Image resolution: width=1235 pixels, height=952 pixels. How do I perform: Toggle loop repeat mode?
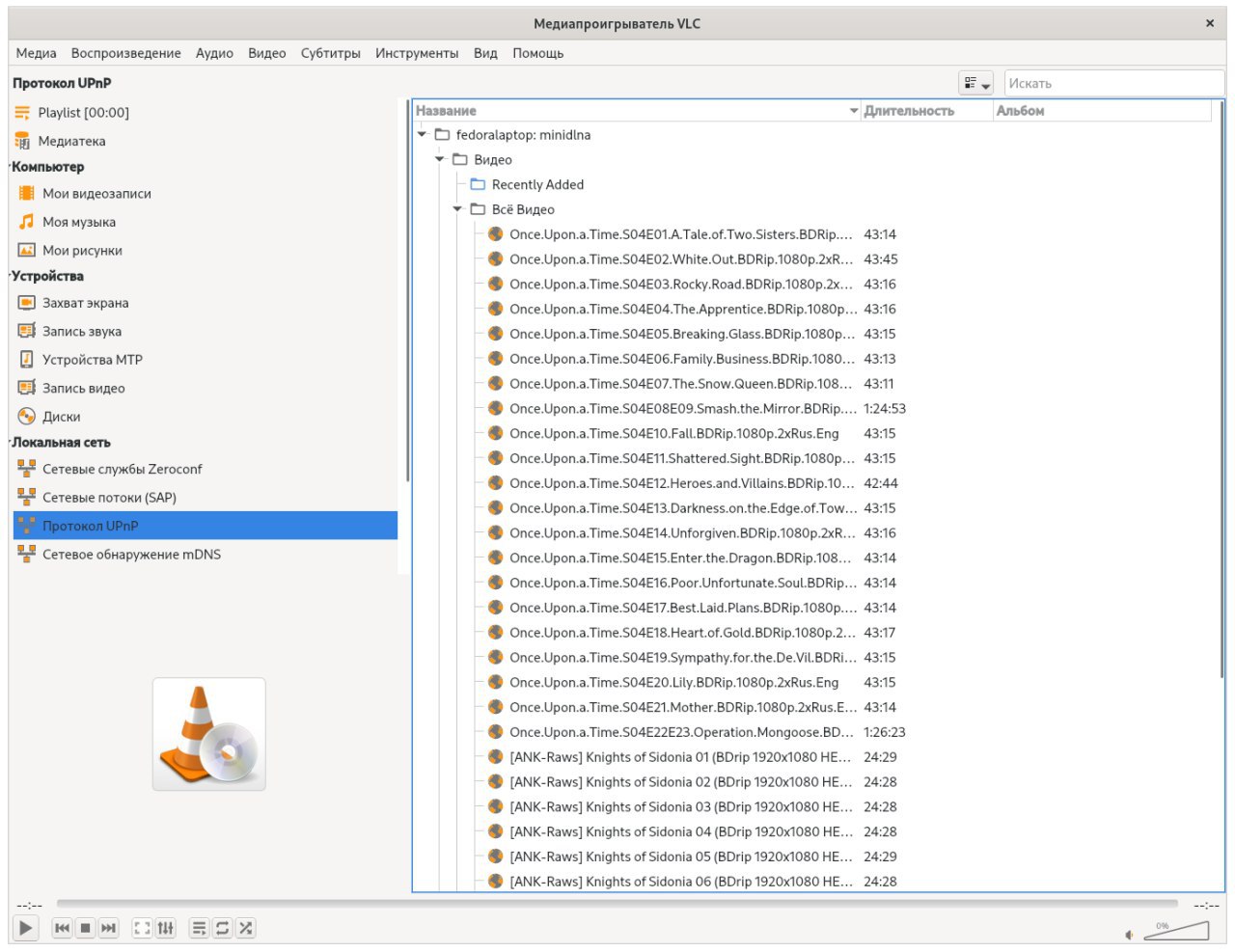pos(222,928)
